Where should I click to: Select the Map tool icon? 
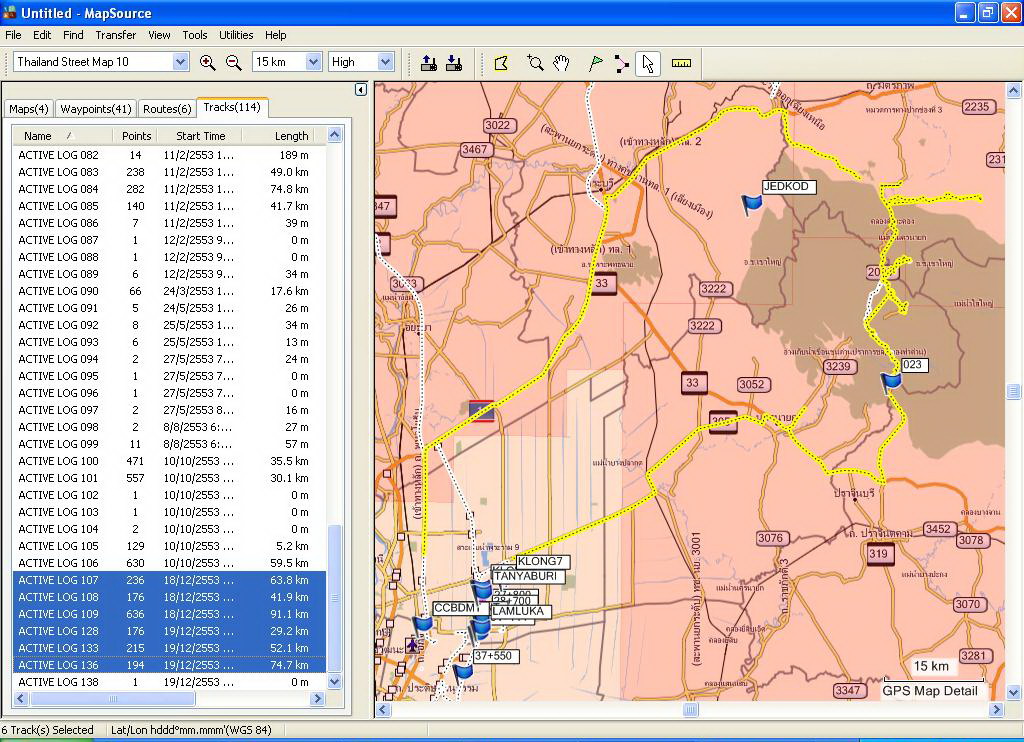(502, 63)
